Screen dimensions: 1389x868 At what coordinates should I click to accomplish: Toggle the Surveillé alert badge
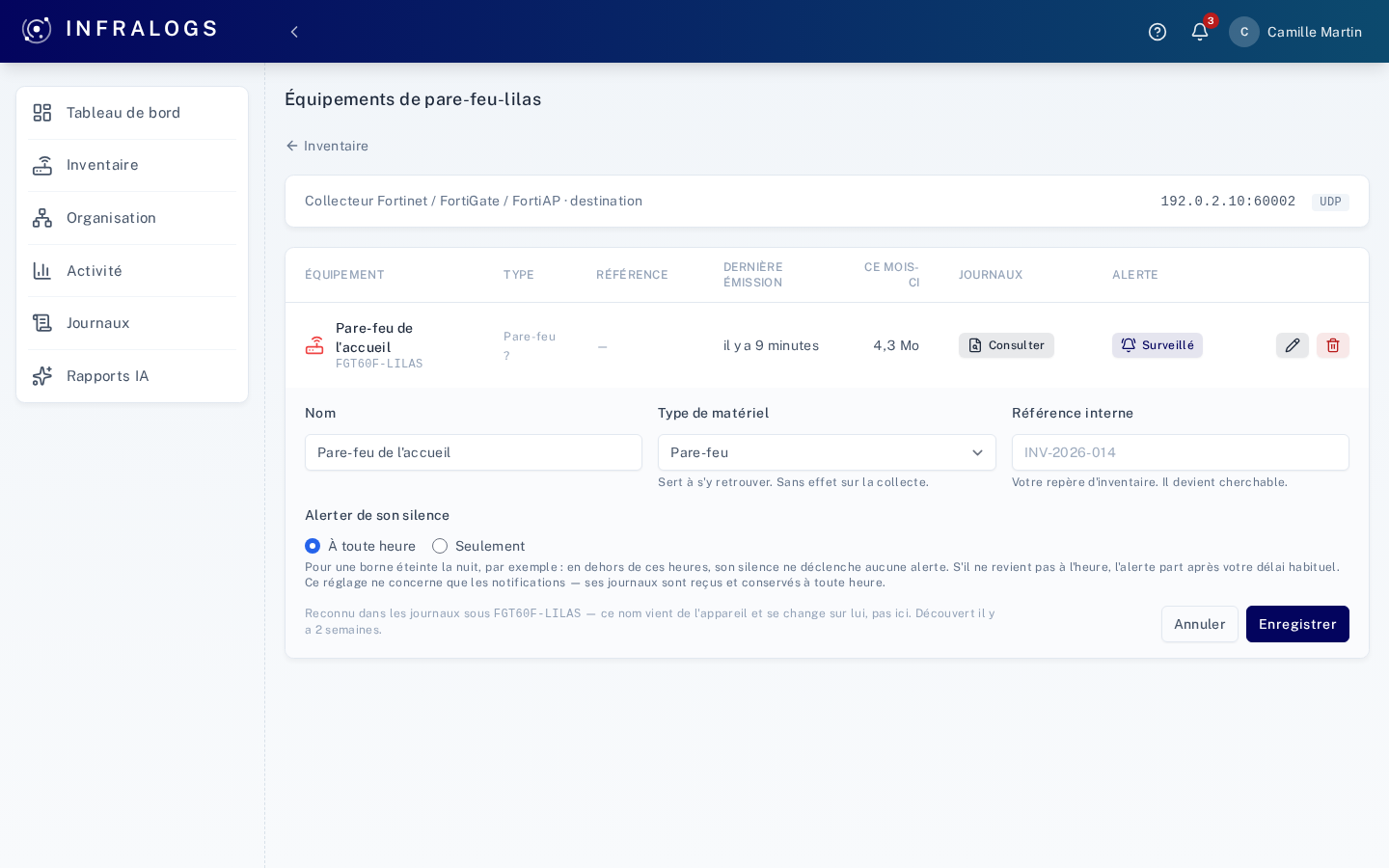pos(1157,345)
